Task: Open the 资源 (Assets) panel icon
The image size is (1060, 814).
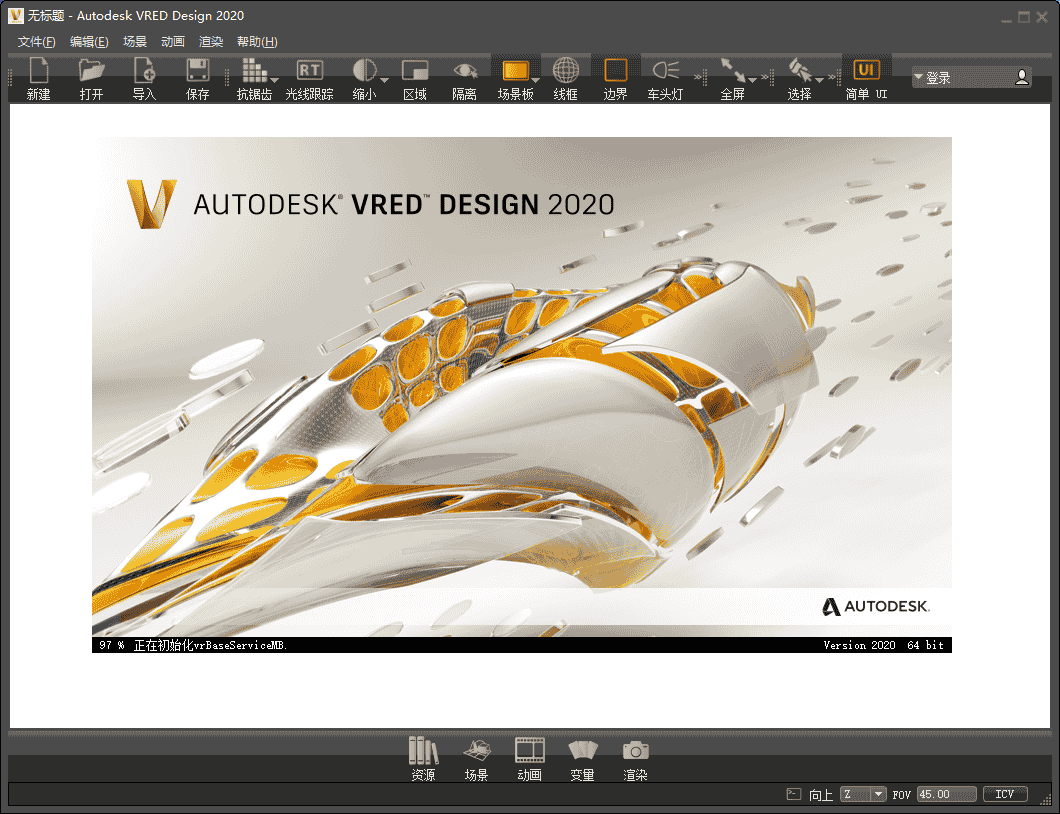Action: point(423,751)
